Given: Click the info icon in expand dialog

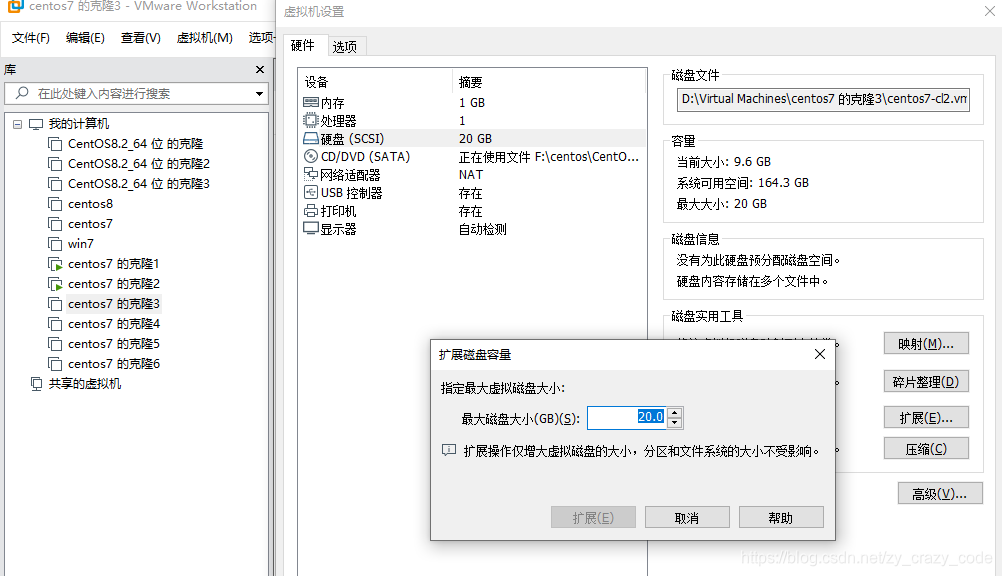Looking at the screenshot, I should [449, 451].
